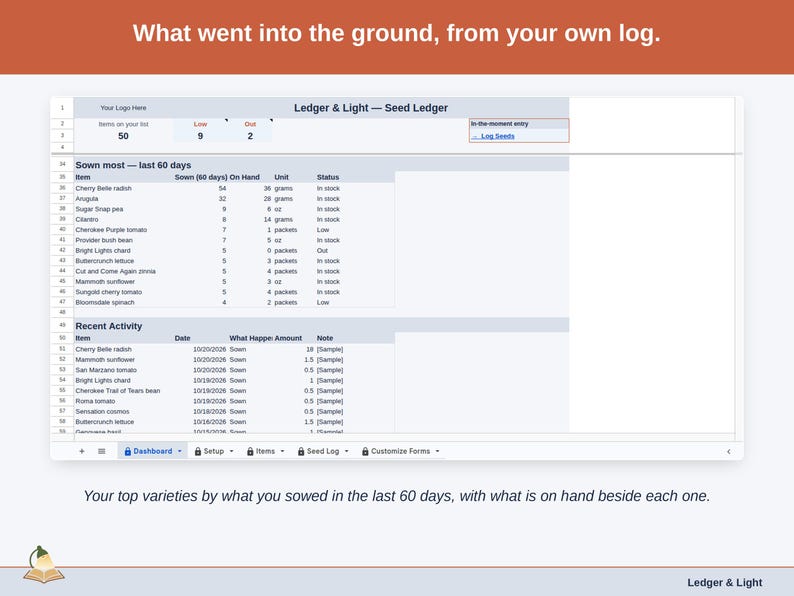Click the lock icon on Setup tab
The height and width of the screenshot is (596, 794).
198,451
